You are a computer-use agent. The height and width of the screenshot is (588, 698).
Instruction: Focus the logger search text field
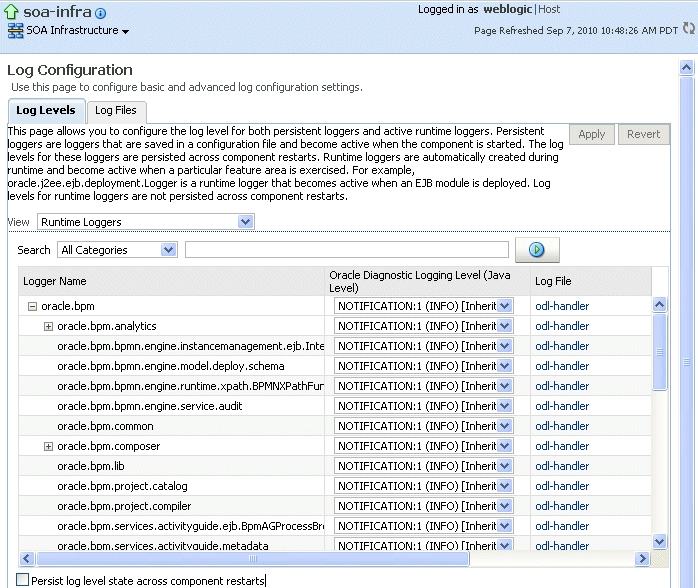click(347, 249)
